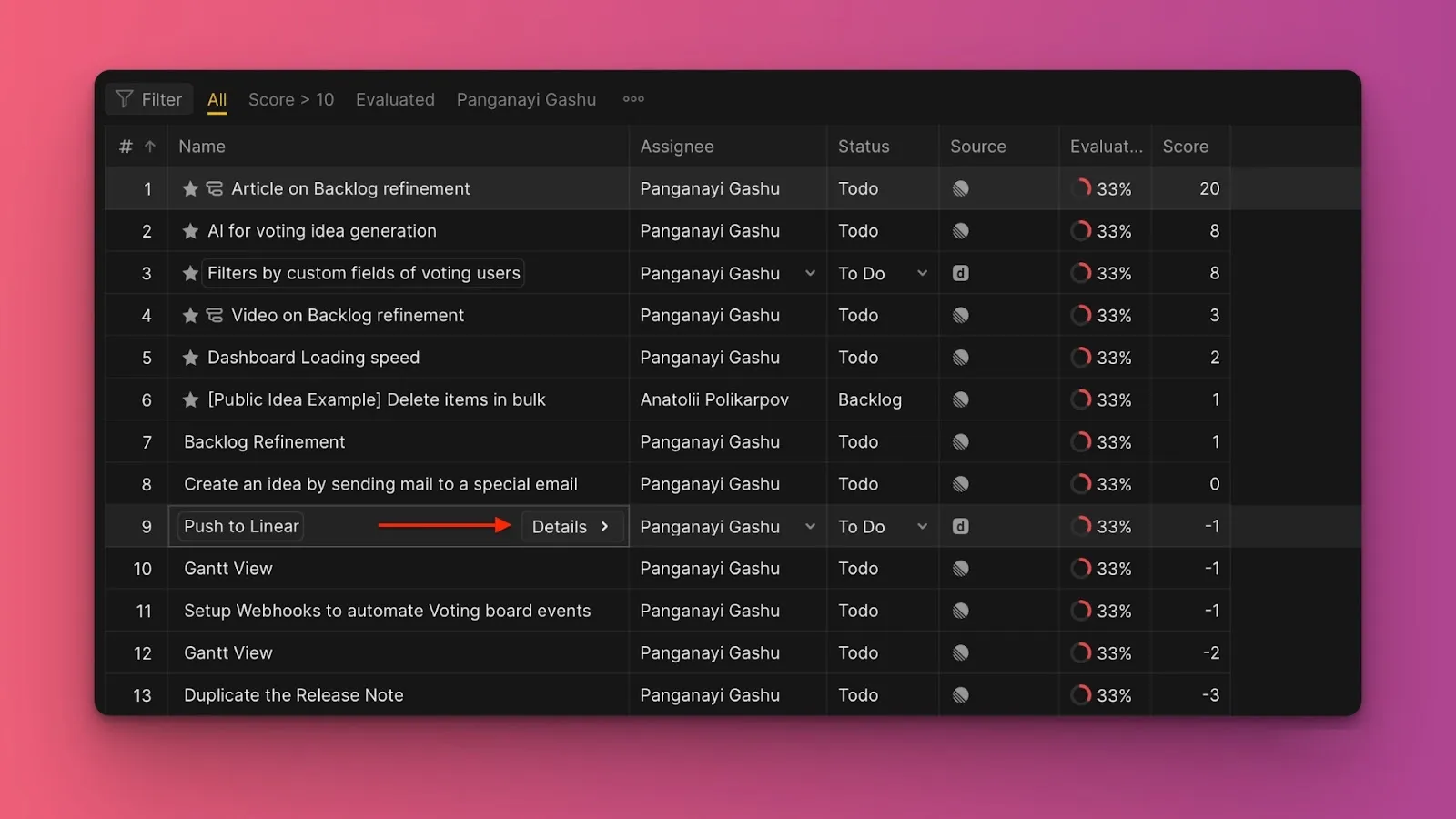This screenshot has height=819, width=1456.
Task: Open status dropdown for Push to Linear
Action: (x=922, y=527)
